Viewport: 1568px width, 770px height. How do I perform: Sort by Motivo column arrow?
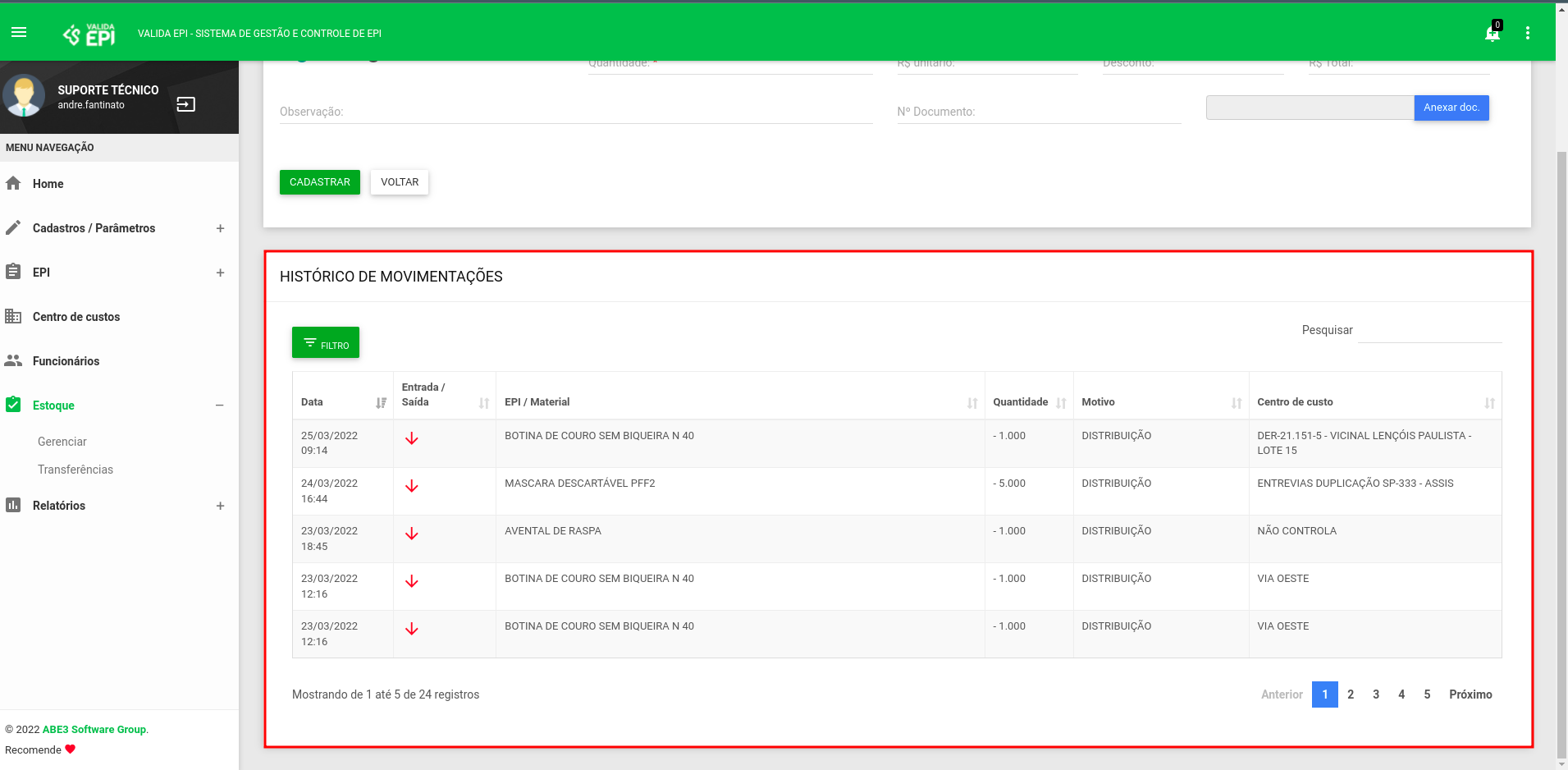coord(1237,403)
